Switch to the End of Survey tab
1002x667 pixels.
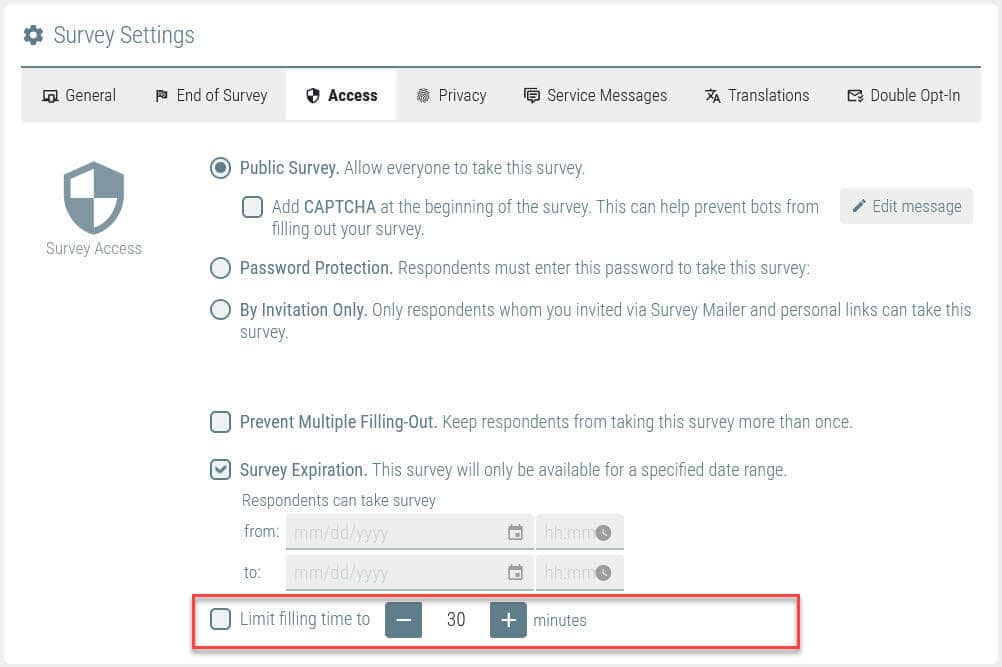point(212,96)
